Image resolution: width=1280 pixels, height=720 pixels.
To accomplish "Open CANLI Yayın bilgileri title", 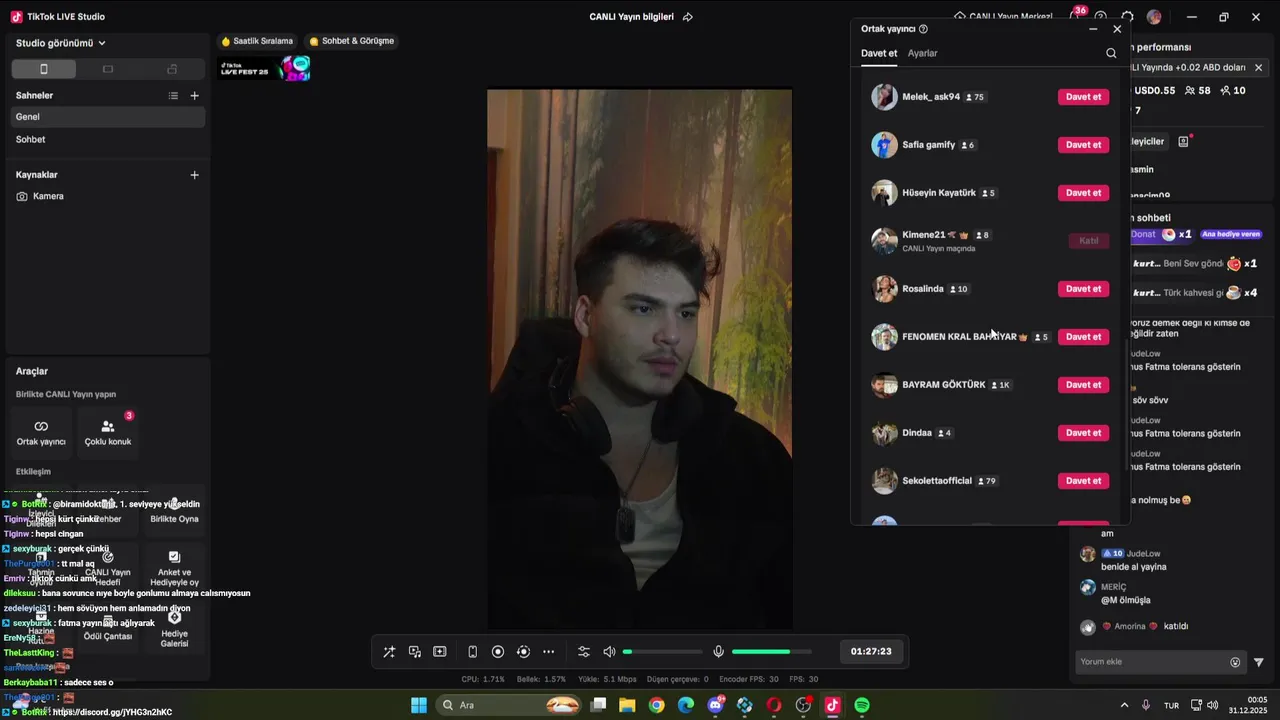I will point(632,17).
